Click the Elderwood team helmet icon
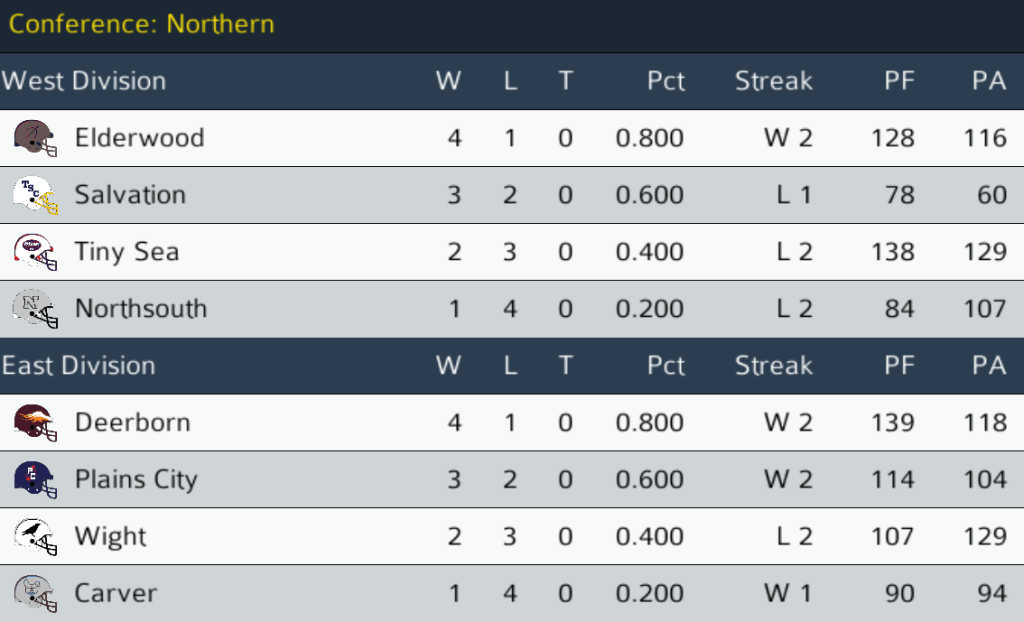 35,137
